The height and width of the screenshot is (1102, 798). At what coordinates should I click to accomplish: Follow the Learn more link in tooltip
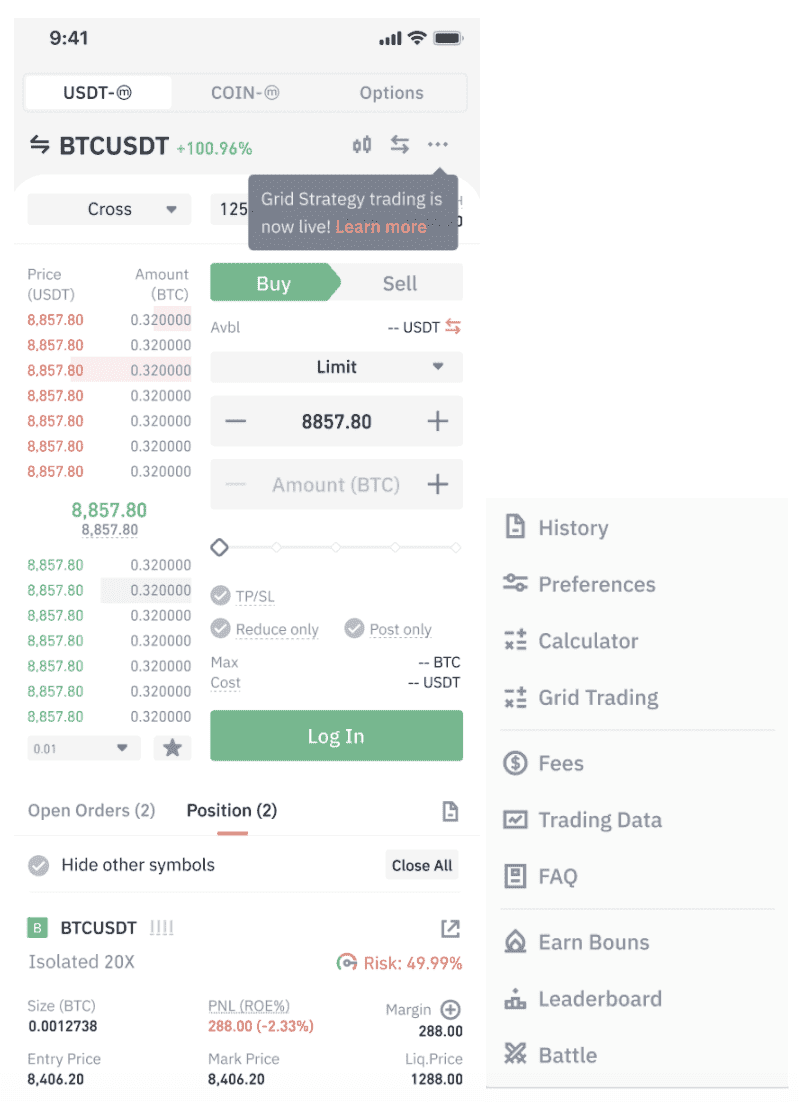(380, 227)
